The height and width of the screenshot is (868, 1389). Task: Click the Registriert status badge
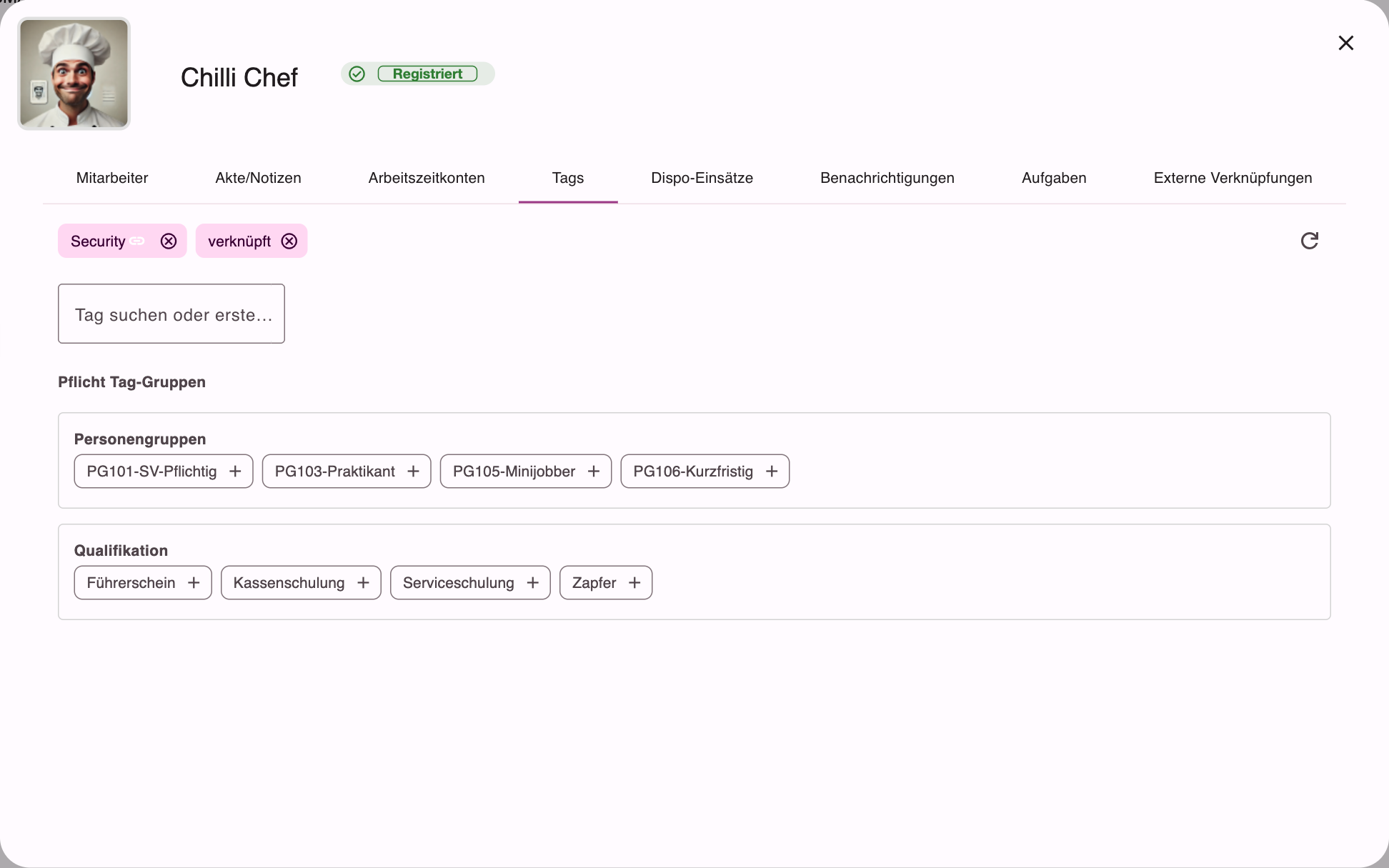coord(427,74)
